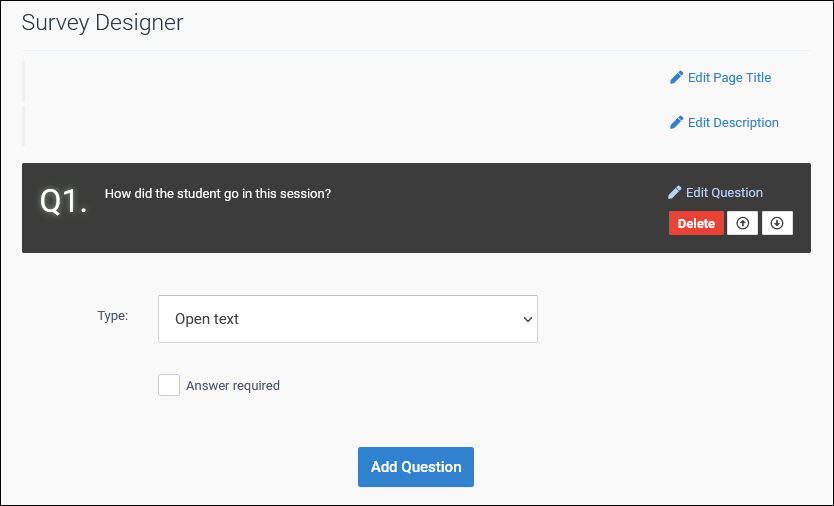Click the pencil icon beside Edit Description
The width and height of the screenshot is (834, 506).
pos(677,122)
